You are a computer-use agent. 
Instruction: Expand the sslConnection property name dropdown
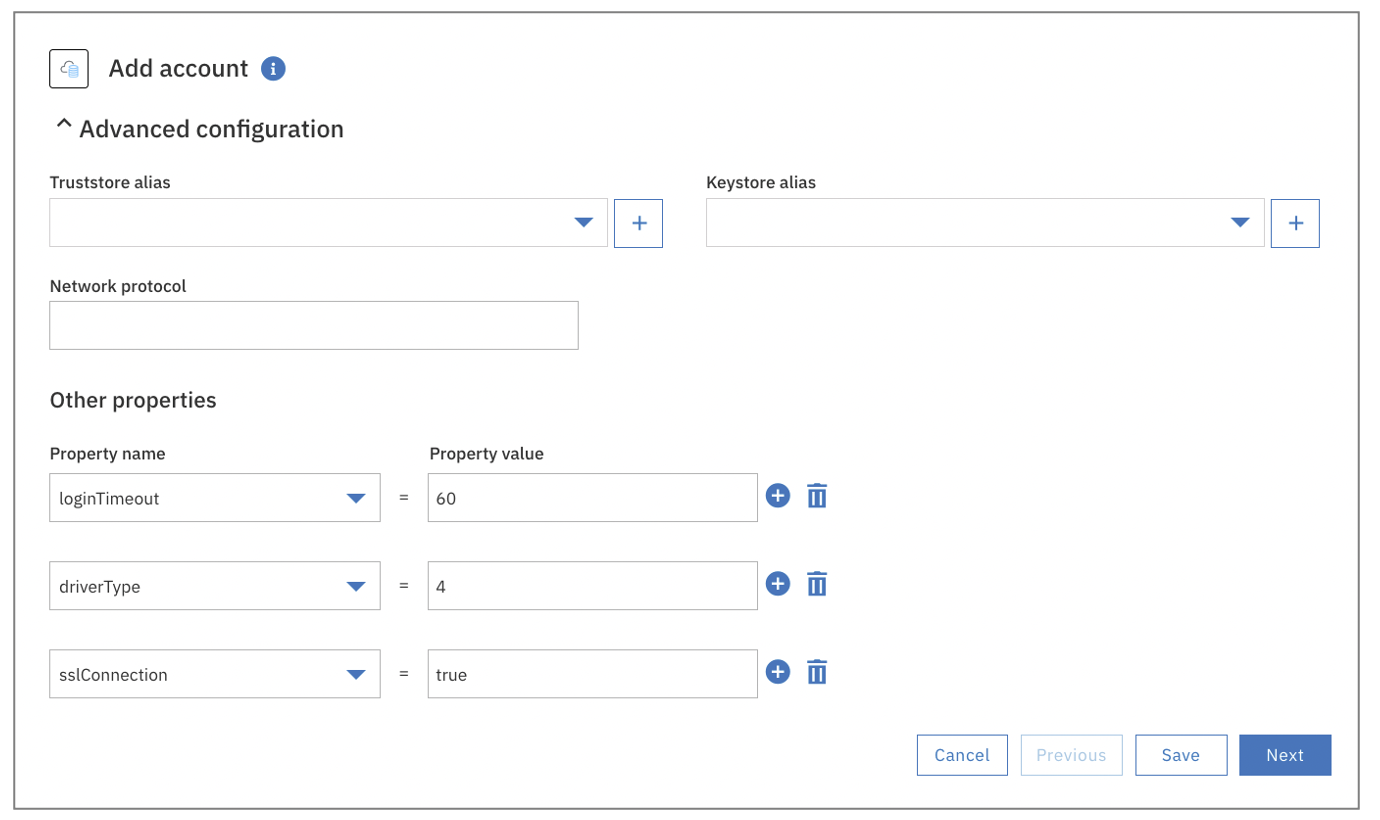pyautogui.click(x=356, y=674)
